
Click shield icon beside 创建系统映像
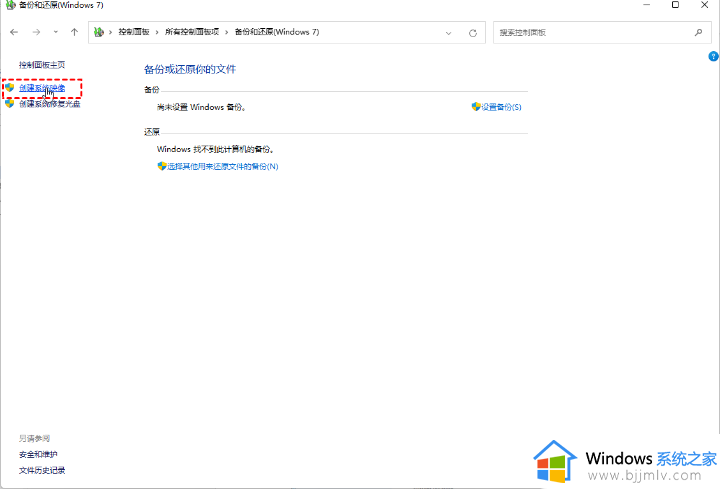click(x=10, y=87)
